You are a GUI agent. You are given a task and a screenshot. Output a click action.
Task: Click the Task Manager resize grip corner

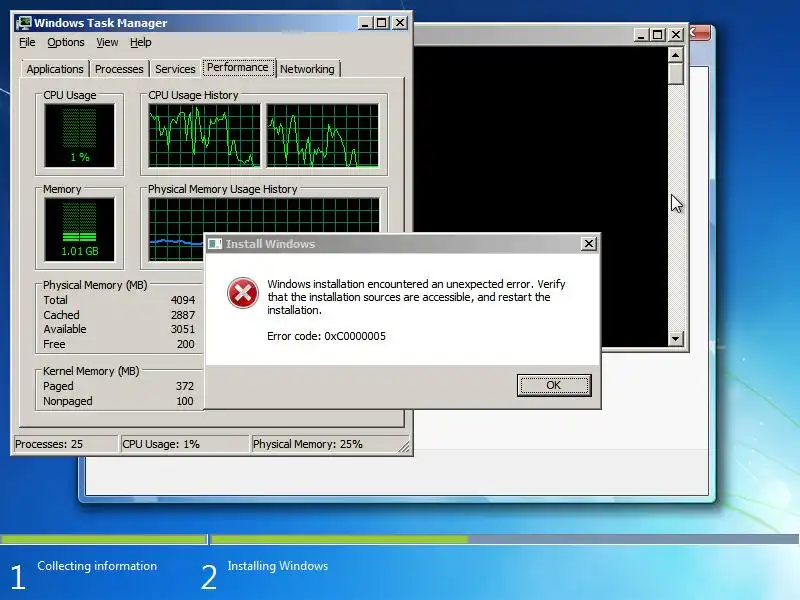click(x=404, y=447)
